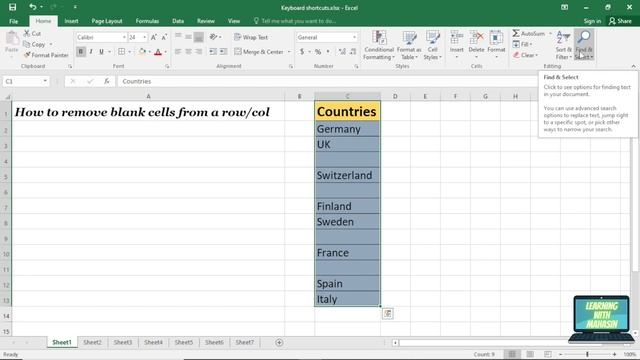This screenshot has width=640, height=360.
Task: Apply Percent Style icon
Action: pos(318,52)
